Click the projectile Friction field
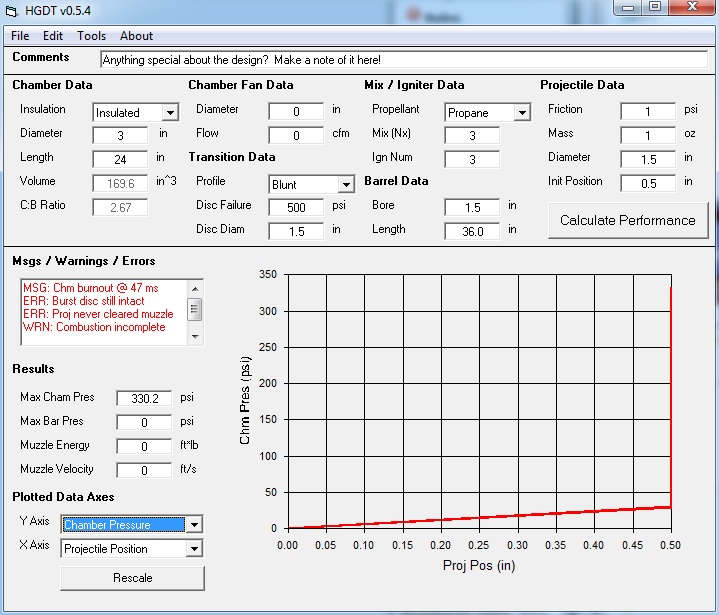Viewport: 719px width, 615px height. 648,111
